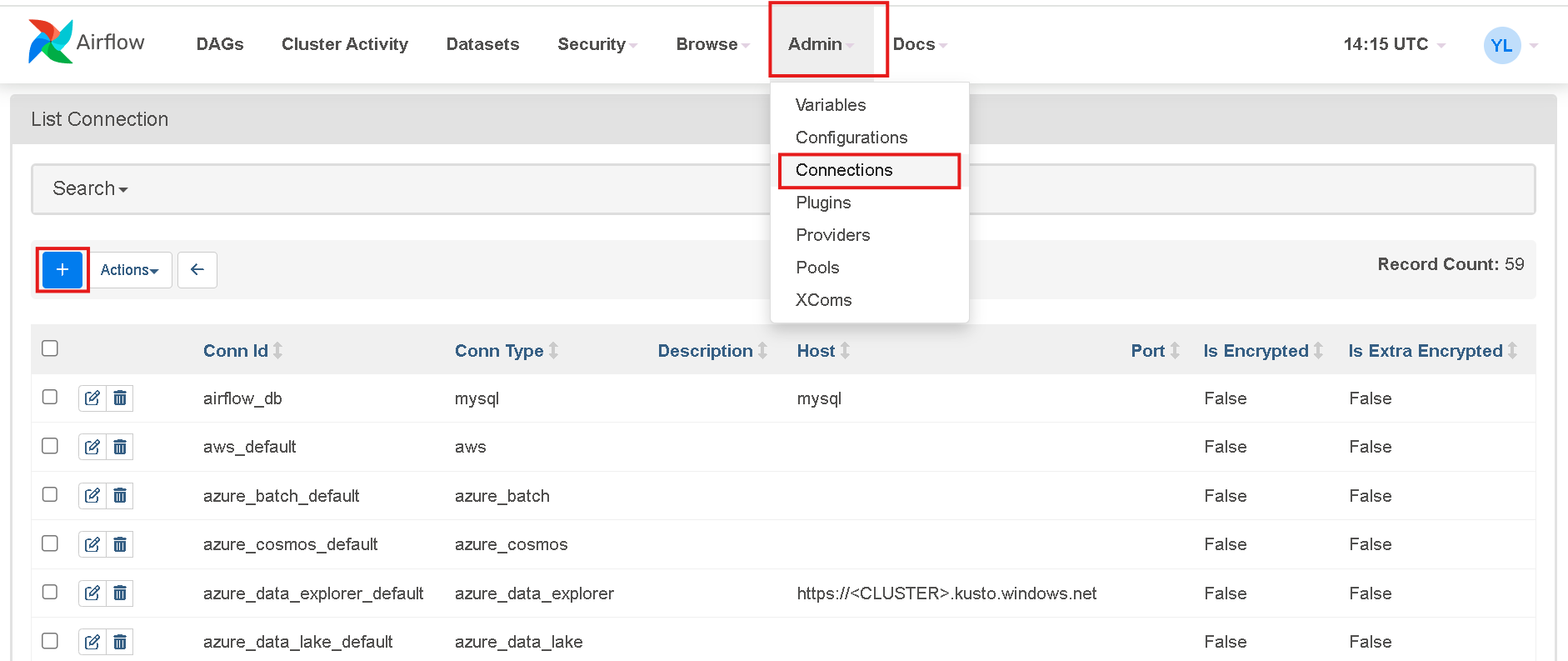Go back using the left arrow button

[197, 270]
